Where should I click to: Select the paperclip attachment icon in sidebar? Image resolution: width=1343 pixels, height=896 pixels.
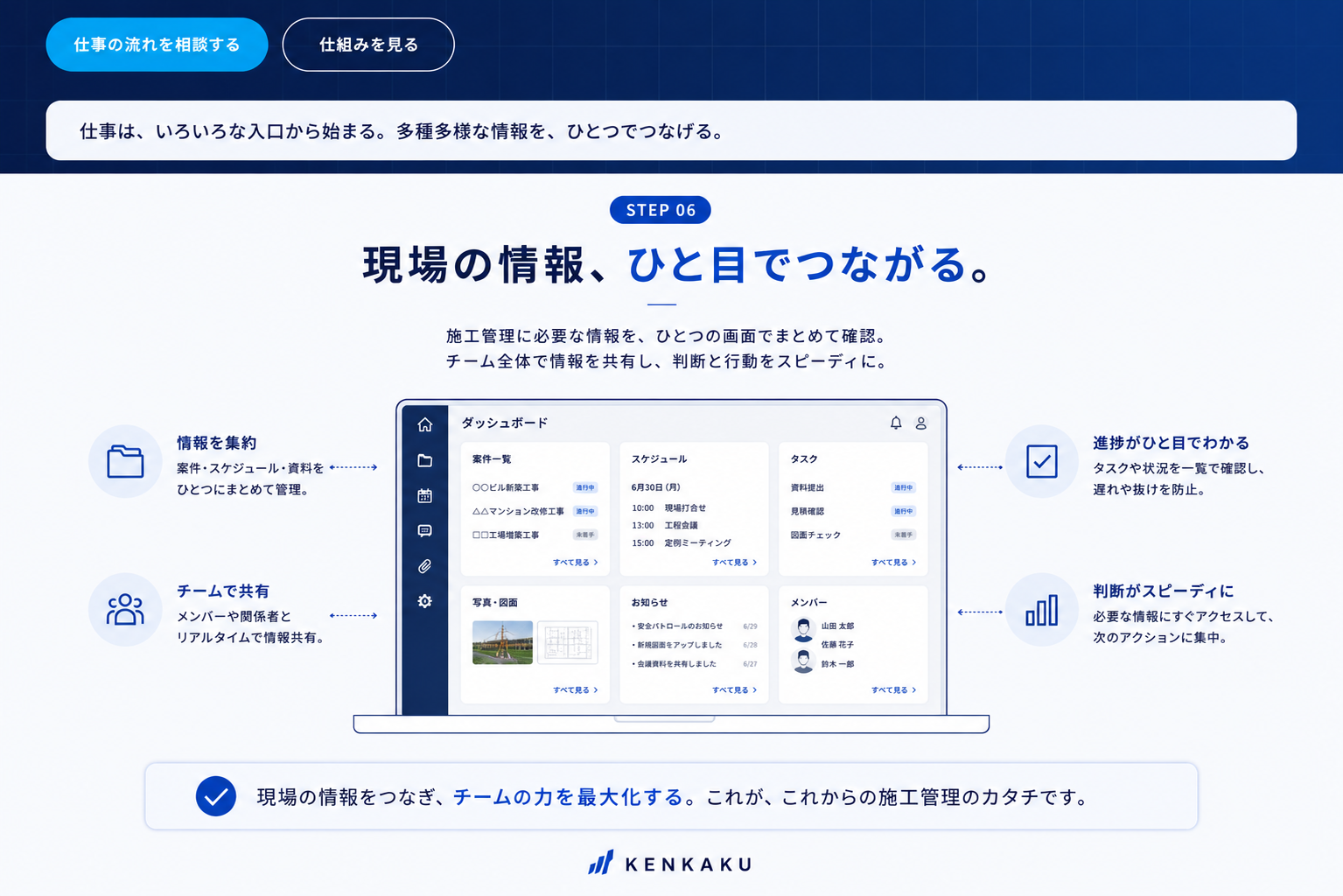pos(425,566)
